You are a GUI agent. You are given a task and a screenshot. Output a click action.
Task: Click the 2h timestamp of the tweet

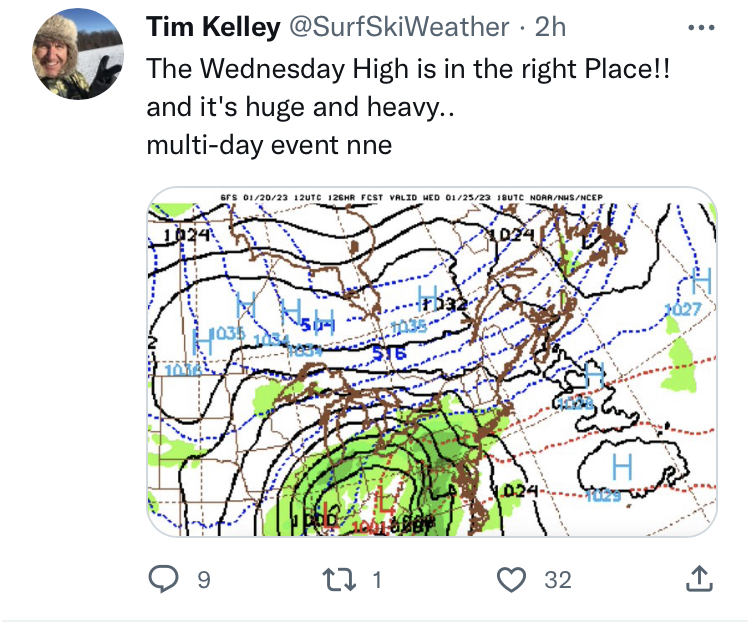point(551,28)
